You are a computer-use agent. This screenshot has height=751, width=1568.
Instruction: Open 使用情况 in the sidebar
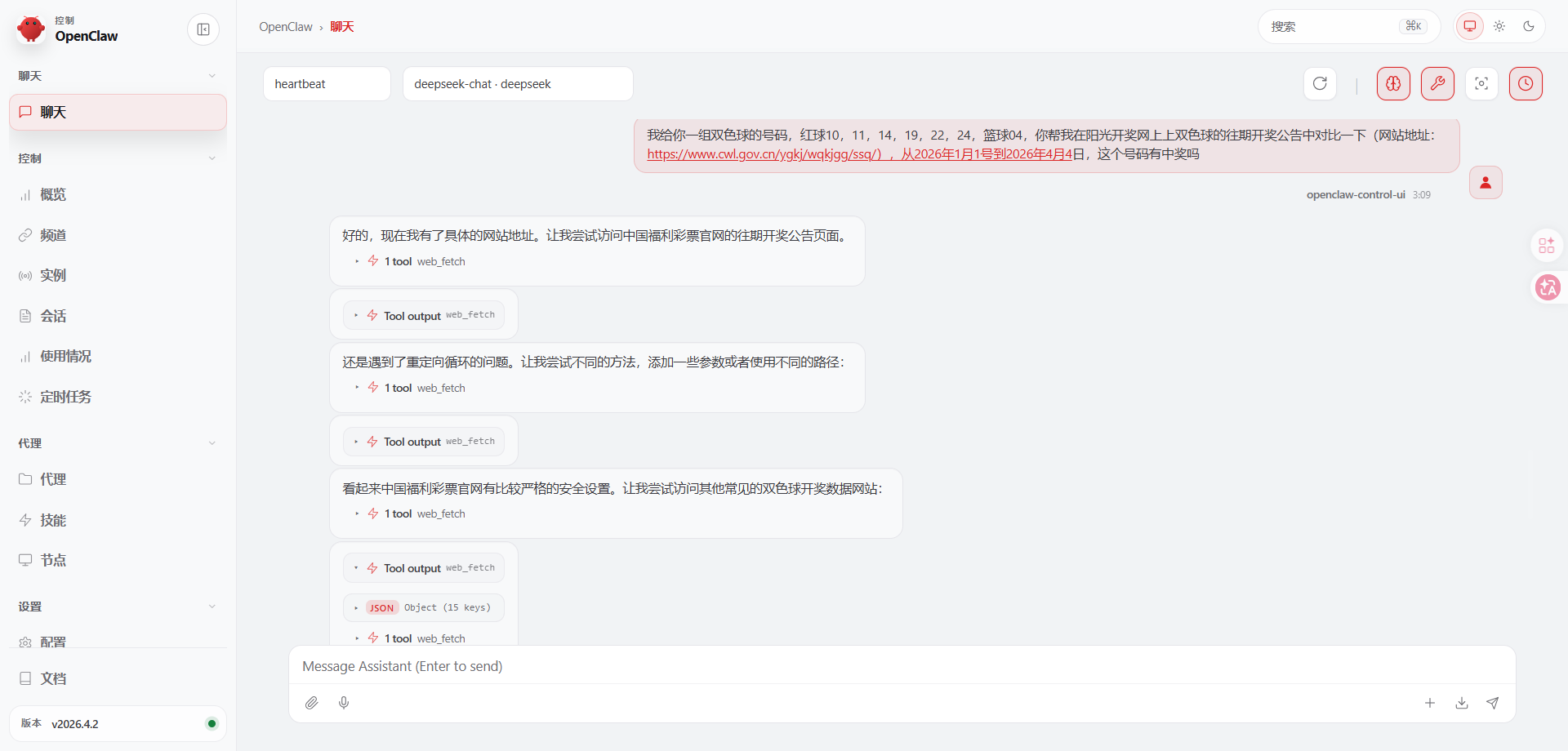65,357
